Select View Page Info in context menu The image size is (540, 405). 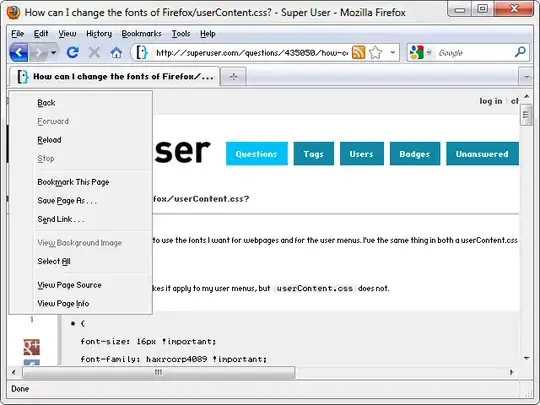click(81, 303)
